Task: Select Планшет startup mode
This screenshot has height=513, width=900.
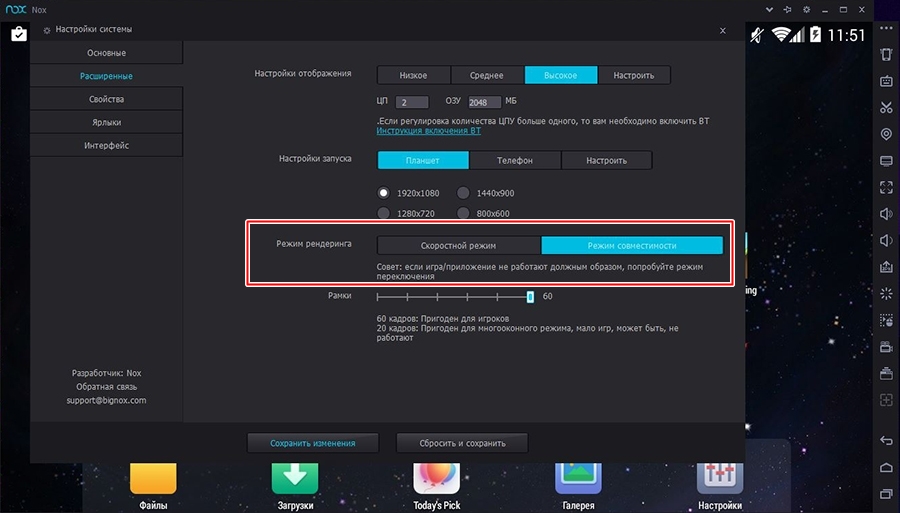Action: [423, 160]
